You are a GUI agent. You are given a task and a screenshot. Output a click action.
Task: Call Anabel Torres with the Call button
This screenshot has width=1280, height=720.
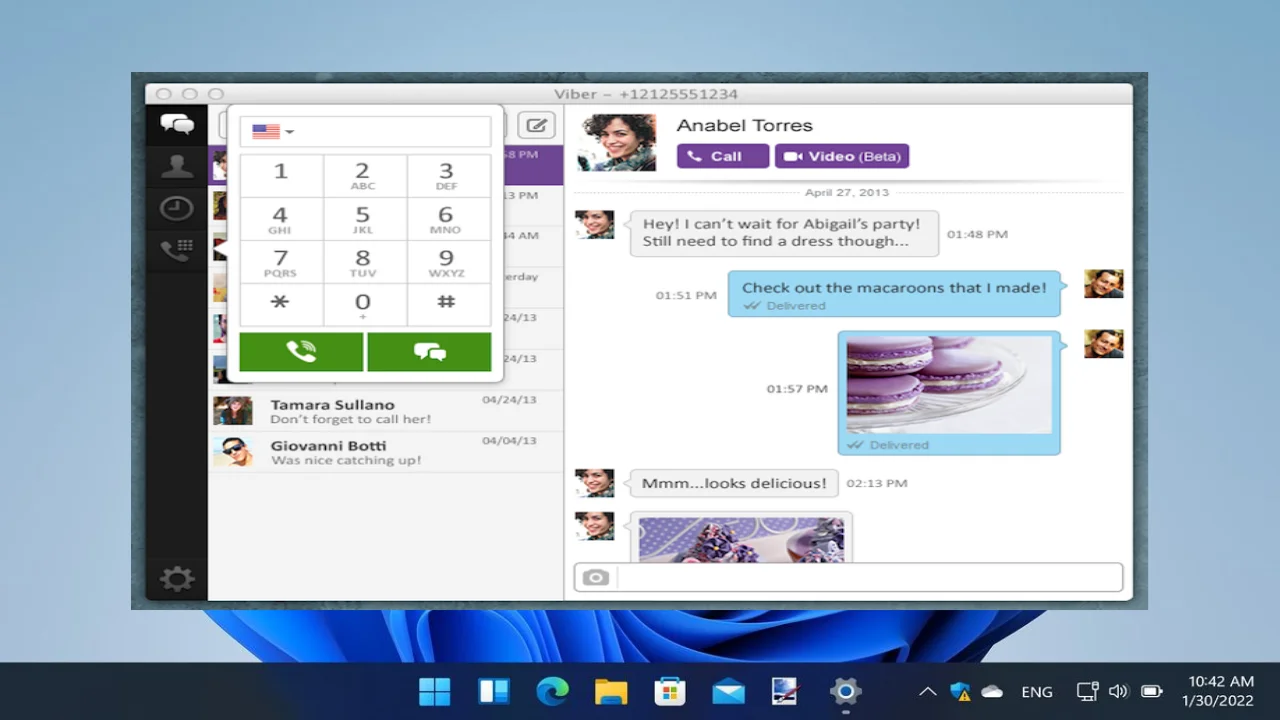723,156
